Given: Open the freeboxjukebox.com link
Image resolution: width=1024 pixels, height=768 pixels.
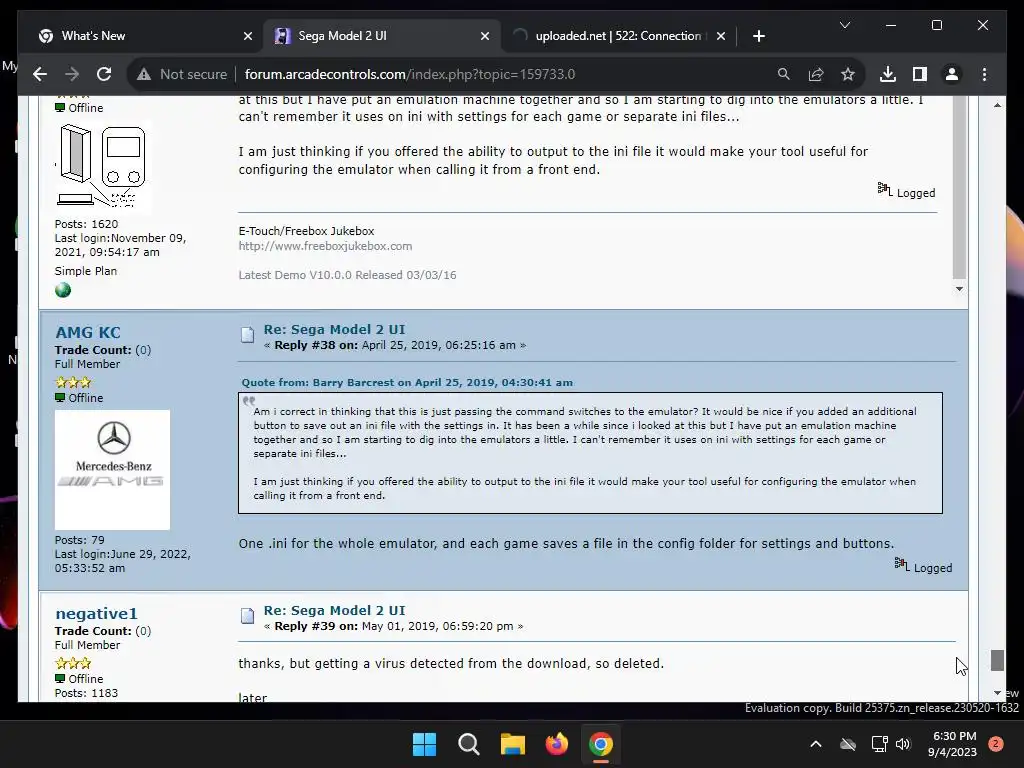Looking at the screenshot, I should (x=325, y=246).
